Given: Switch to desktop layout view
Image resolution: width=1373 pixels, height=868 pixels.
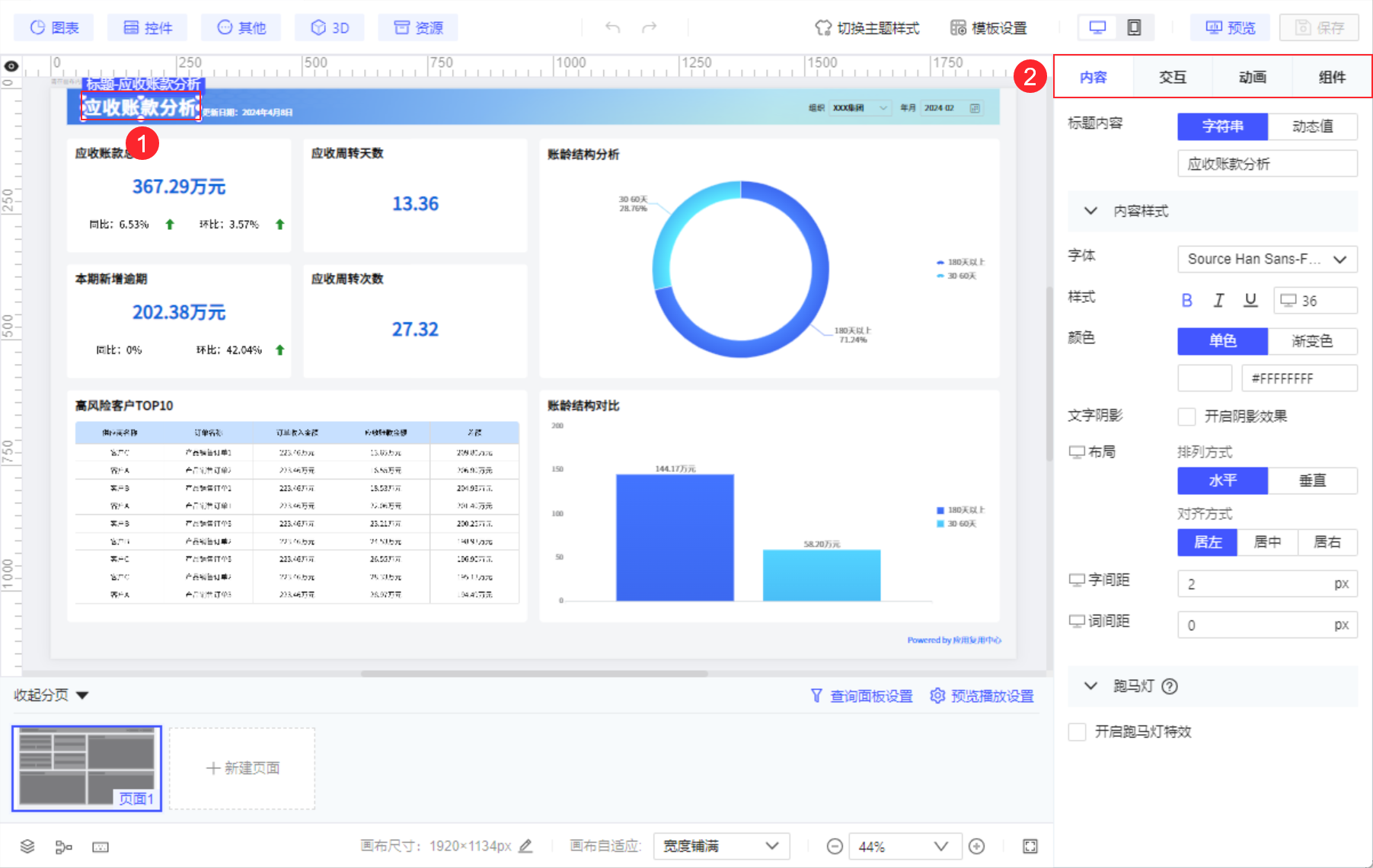Looking at the screenshot, I should 1097,28.
